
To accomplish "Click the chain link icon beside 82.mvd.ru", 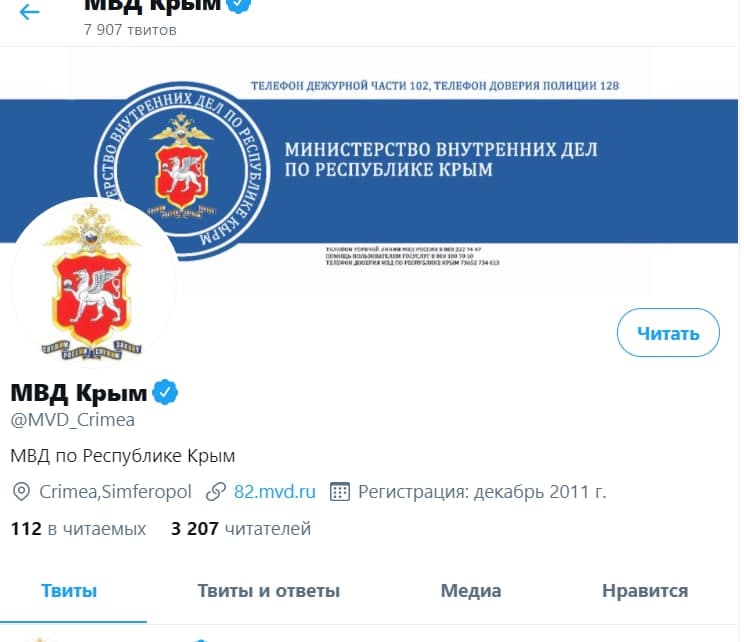I will 215,492.
